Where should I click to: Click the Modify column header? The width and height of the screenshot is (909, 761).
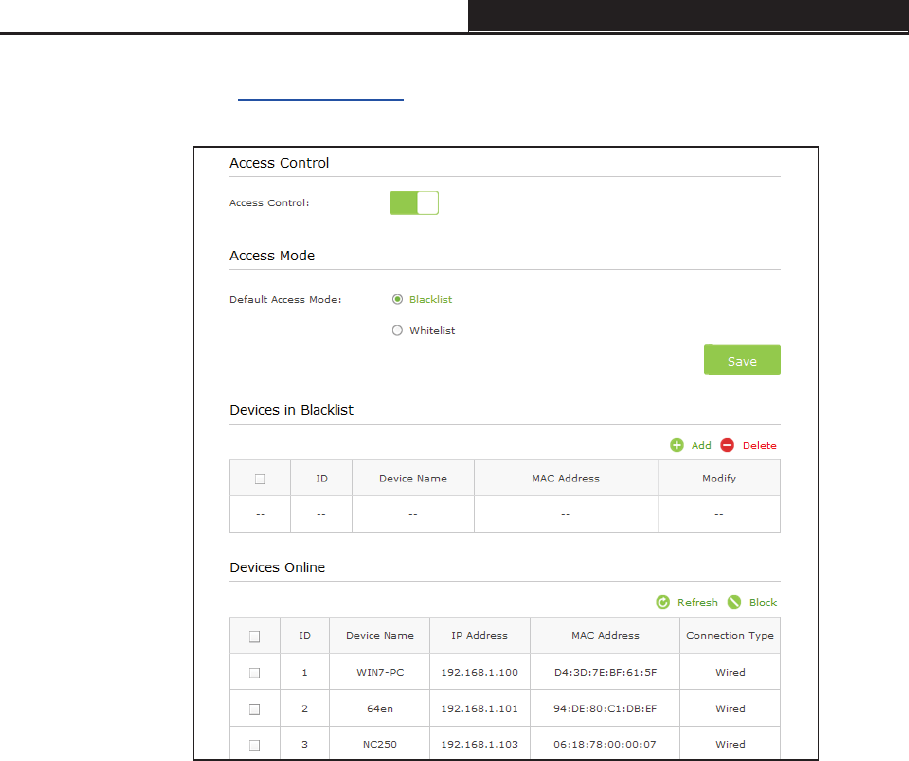click(x=719, y=478)
